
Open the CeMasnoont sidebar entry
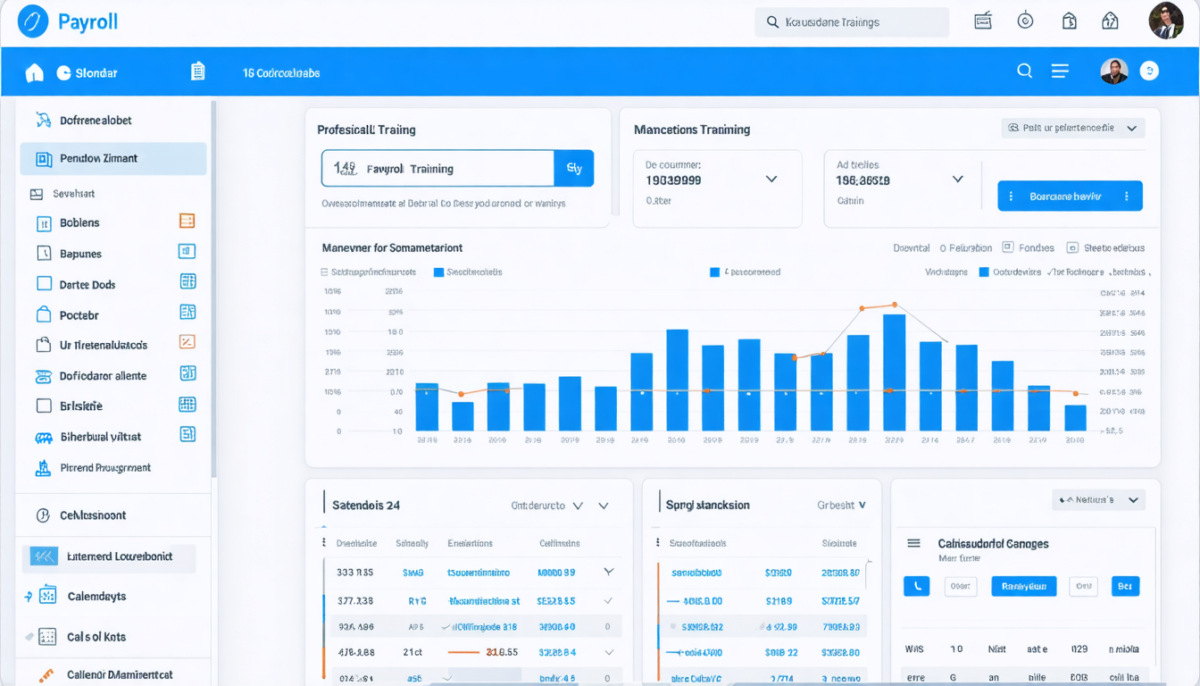click(93, 516)
